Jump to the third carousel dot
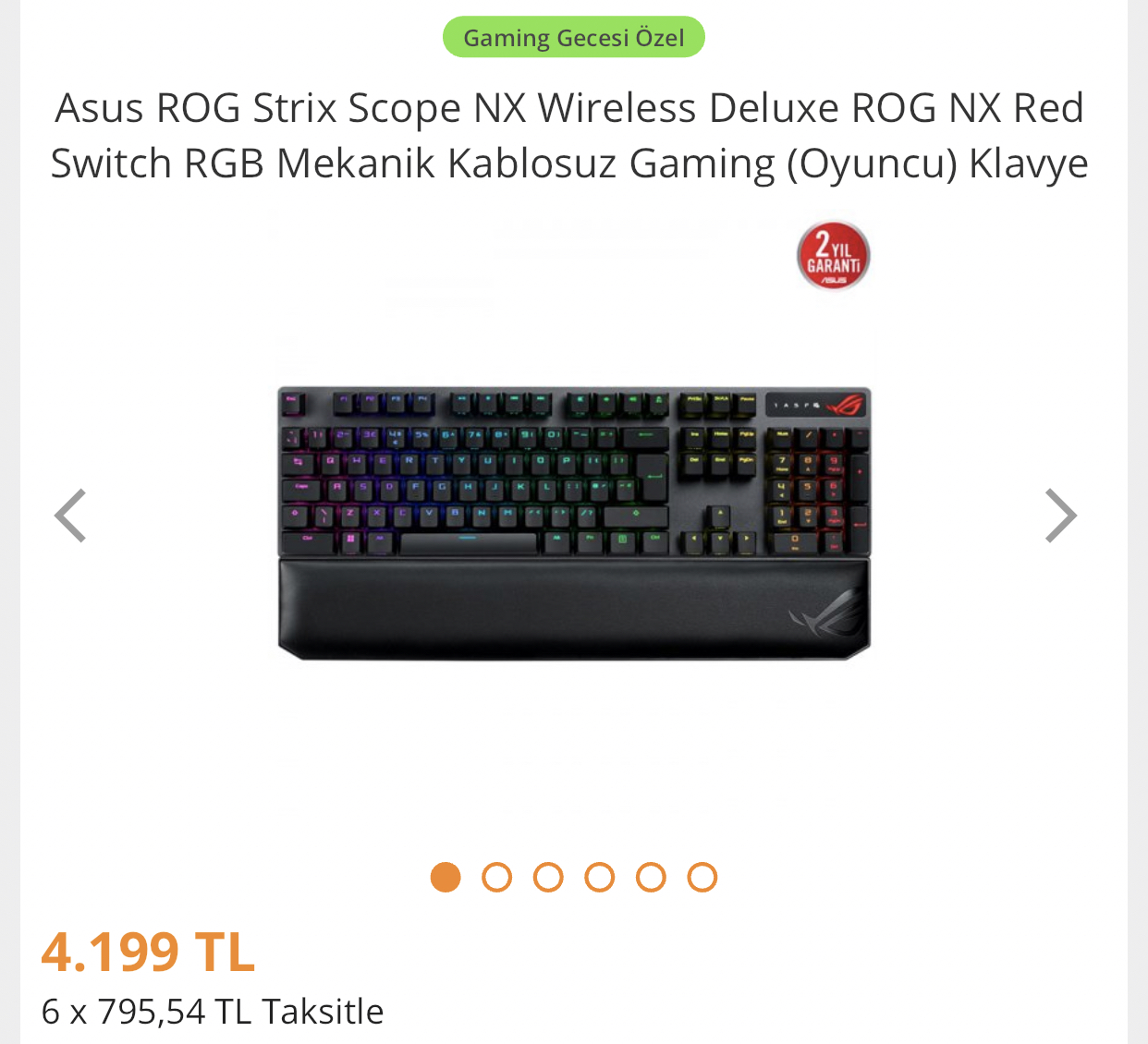1148x1044 pixels. (x=548, y=877)
